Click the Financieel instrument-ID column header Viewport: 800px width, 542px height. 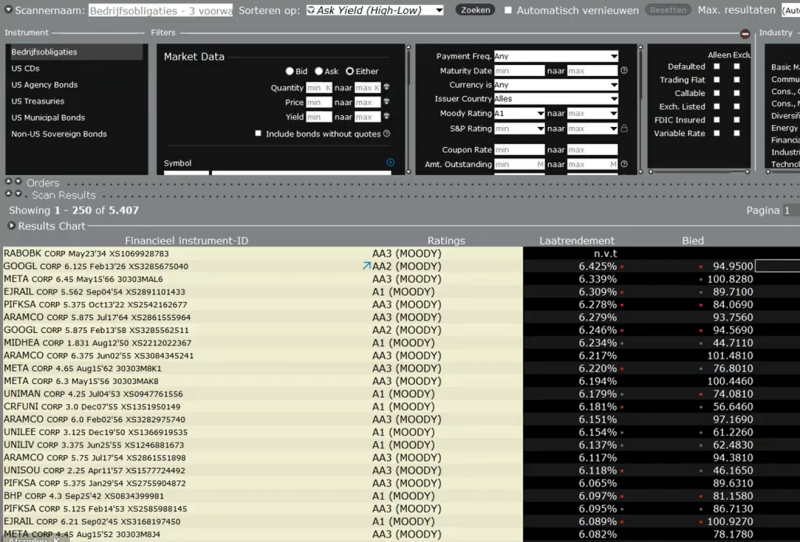[x=187, y=240]
